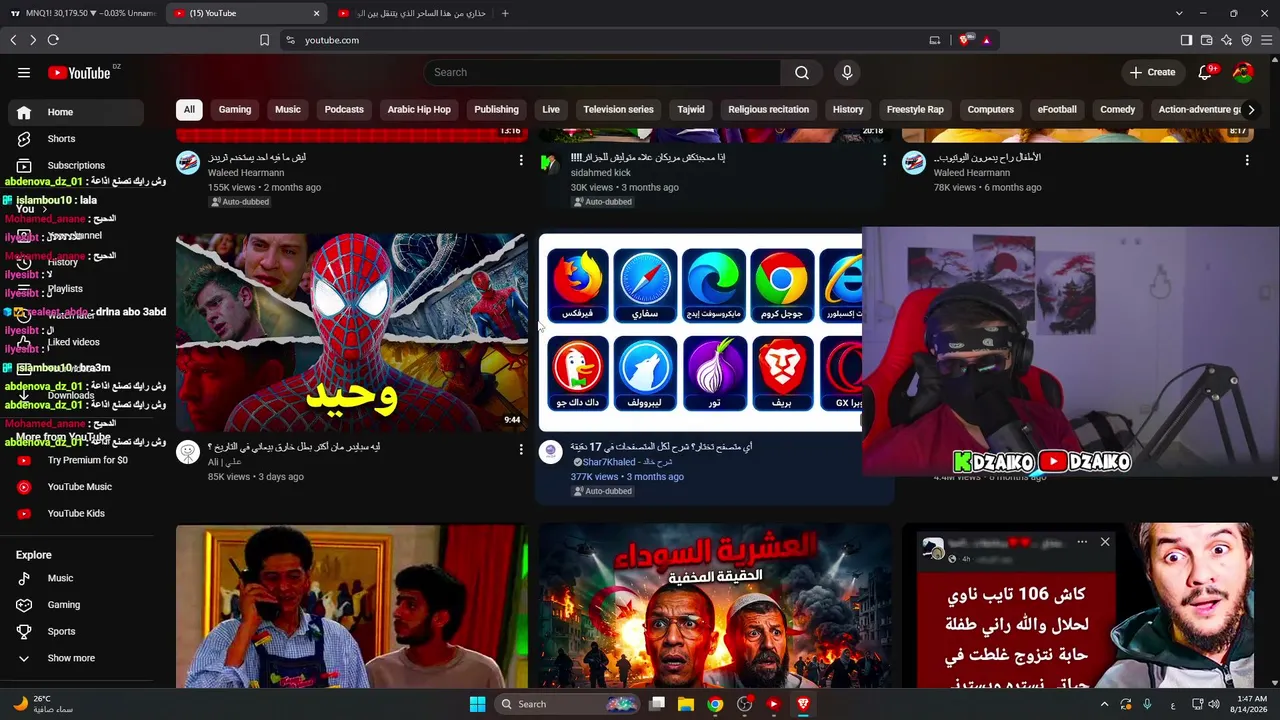Image resolution: width=1280 pixels, height=720 pixels.
Task: Open YouTube notifications bell
Action: point(1205,72)
